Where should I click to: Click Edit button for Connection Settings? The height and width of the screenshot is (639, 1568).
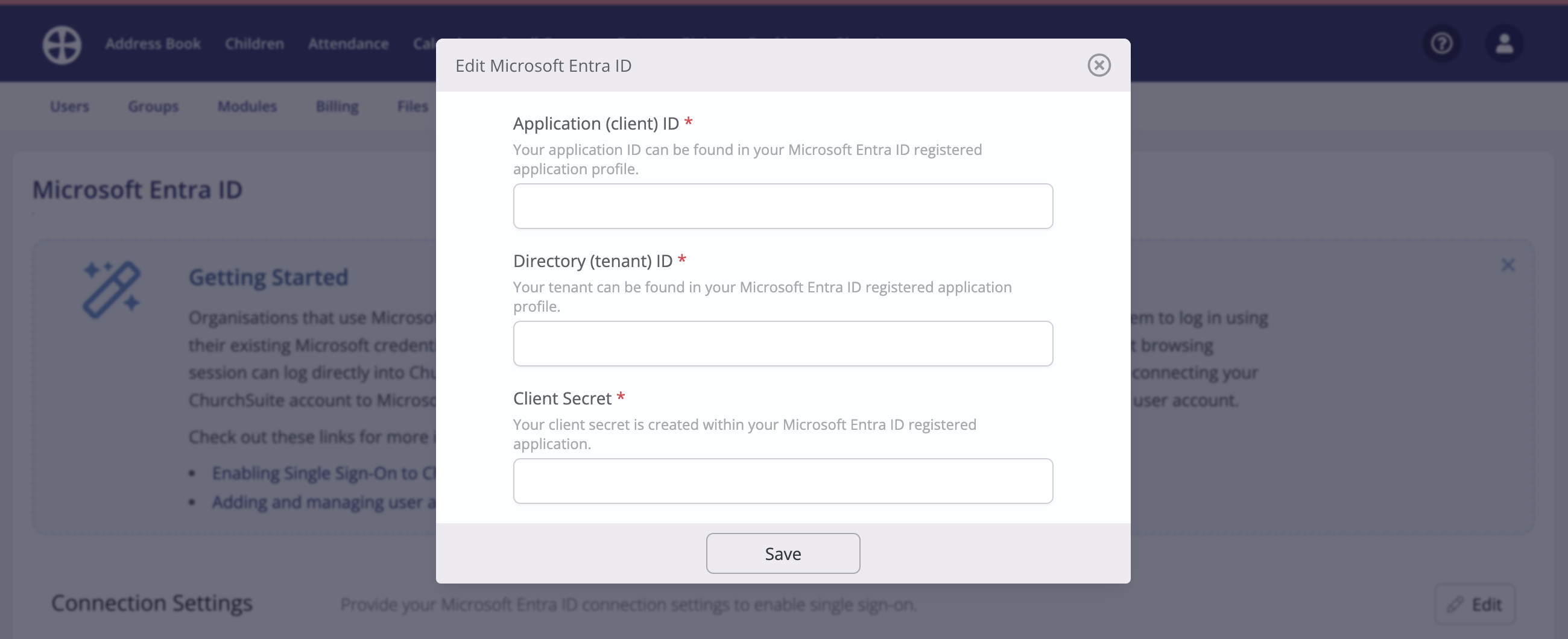(1475, 604)
